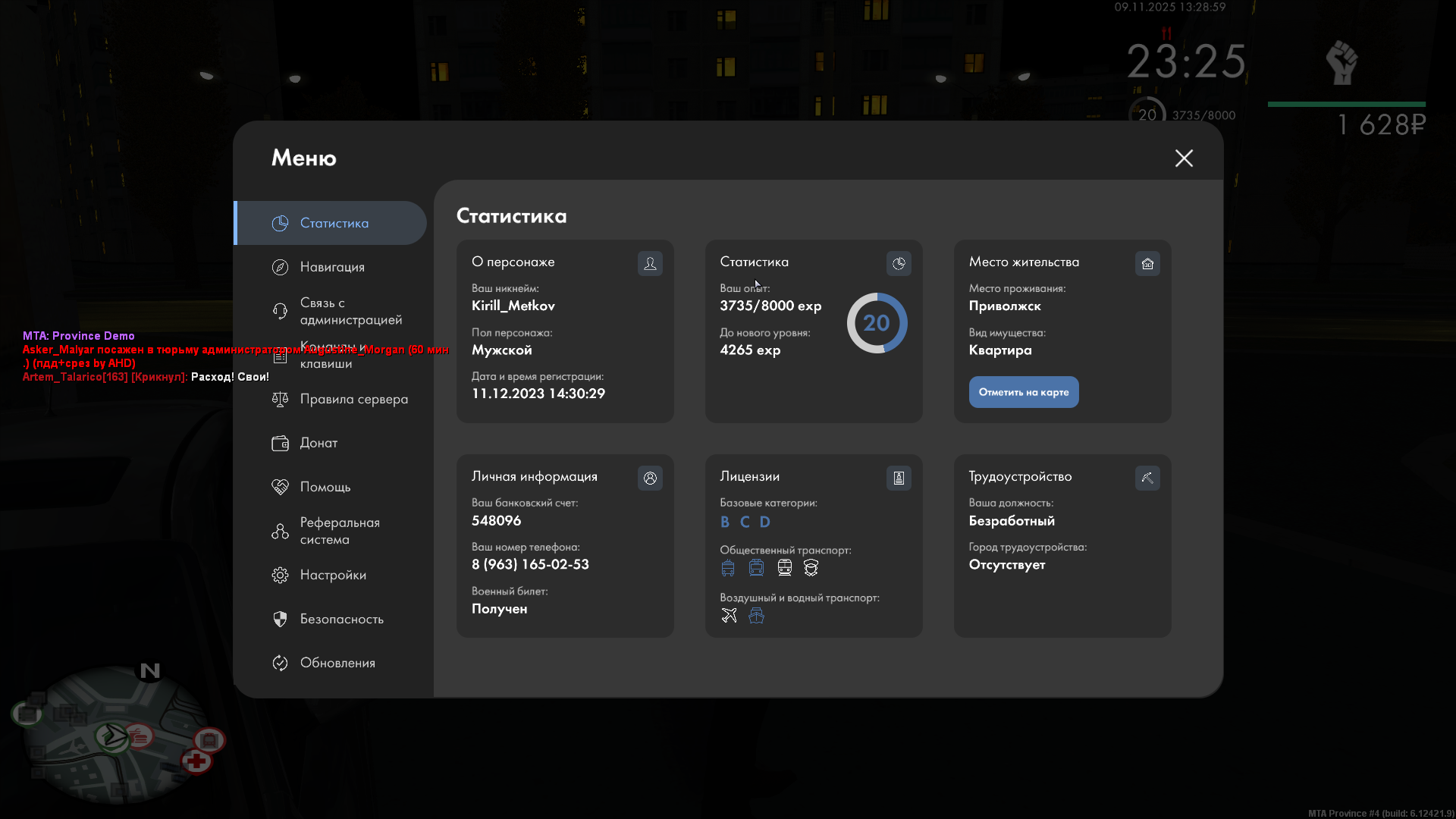The height and width of the screenshot is (819, 1456).
Task: Click the pie chart icon in Статистика card
Action: (899, 263)
